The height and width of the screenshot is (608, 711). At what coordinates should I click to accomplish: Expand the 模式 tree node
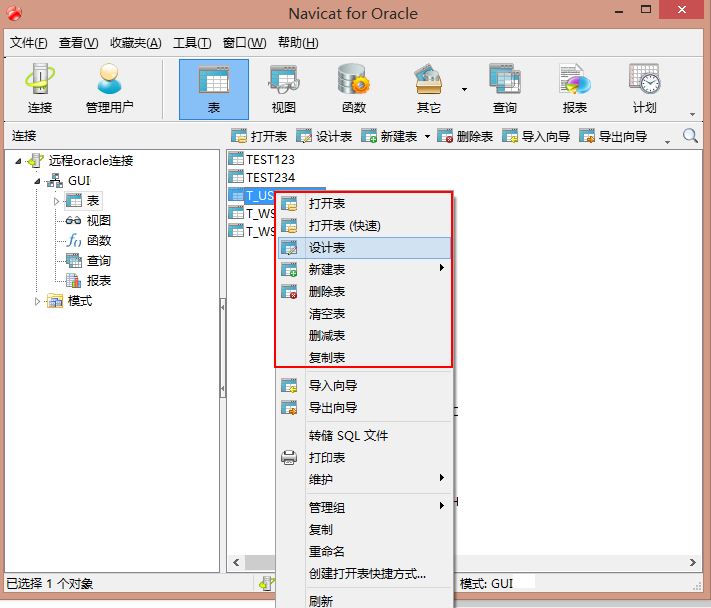pyautogui.click(x=38, y=301)
